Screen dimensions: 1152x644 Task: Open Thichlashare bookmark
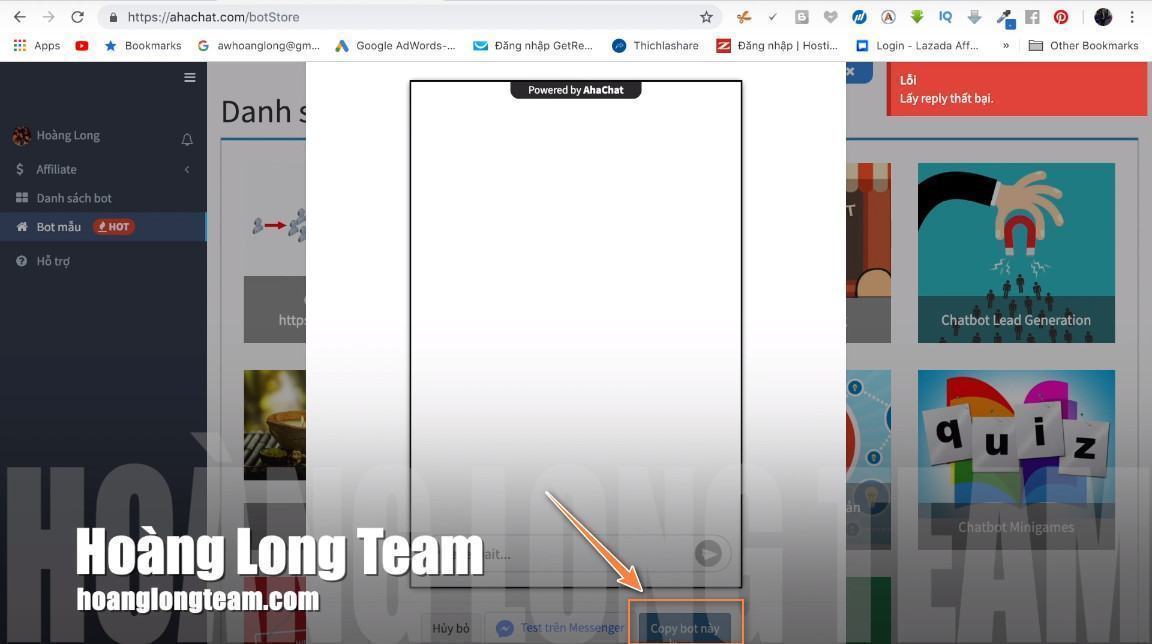[655, 46]
